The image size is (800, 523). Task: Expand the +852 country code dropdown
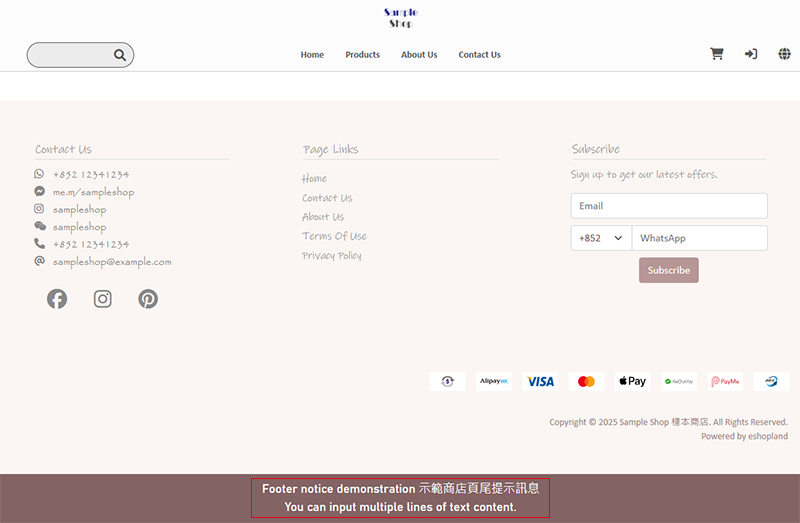point(601,238)
